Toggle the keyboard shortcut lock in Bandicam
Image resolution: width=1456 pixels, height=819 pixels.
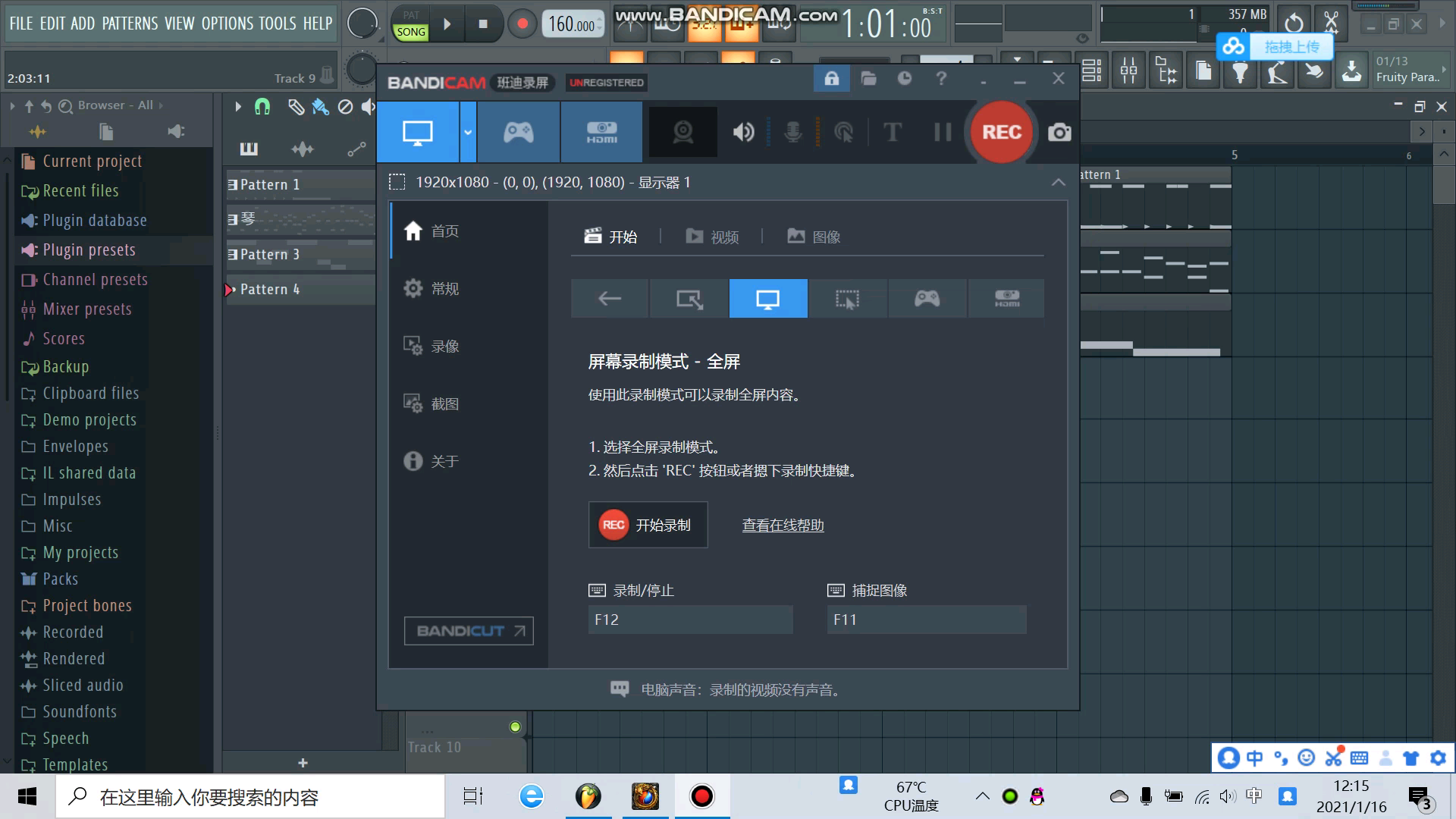831,78
